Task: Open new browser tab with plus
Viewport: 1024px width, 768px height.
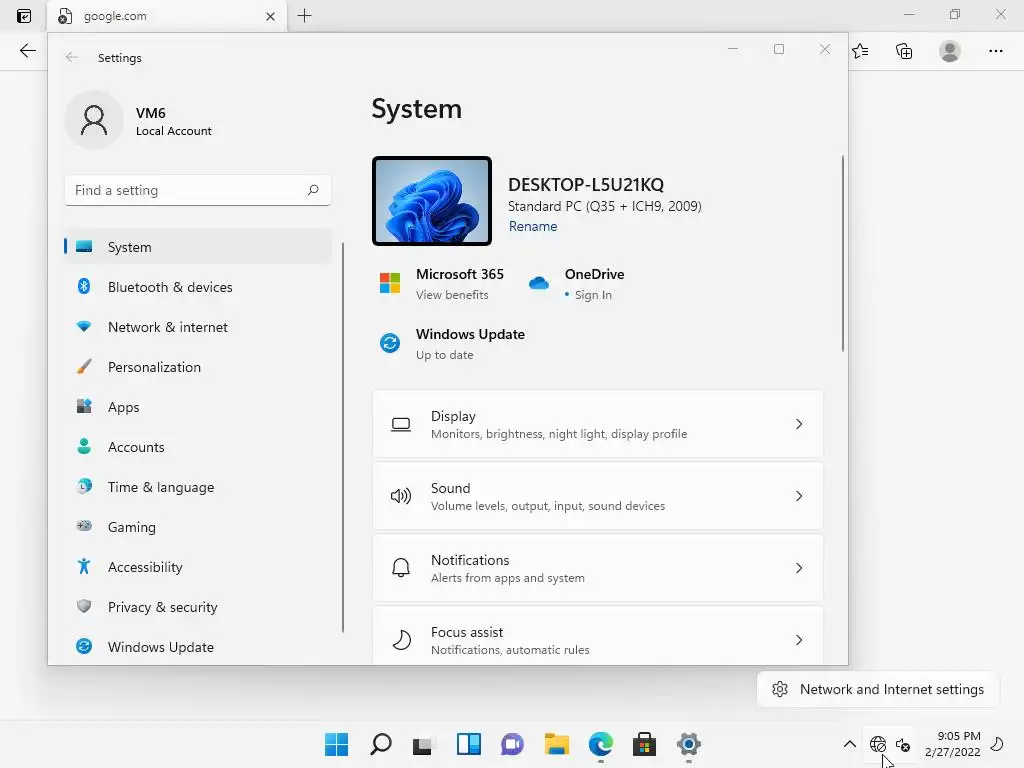Action: click(304, 16)
